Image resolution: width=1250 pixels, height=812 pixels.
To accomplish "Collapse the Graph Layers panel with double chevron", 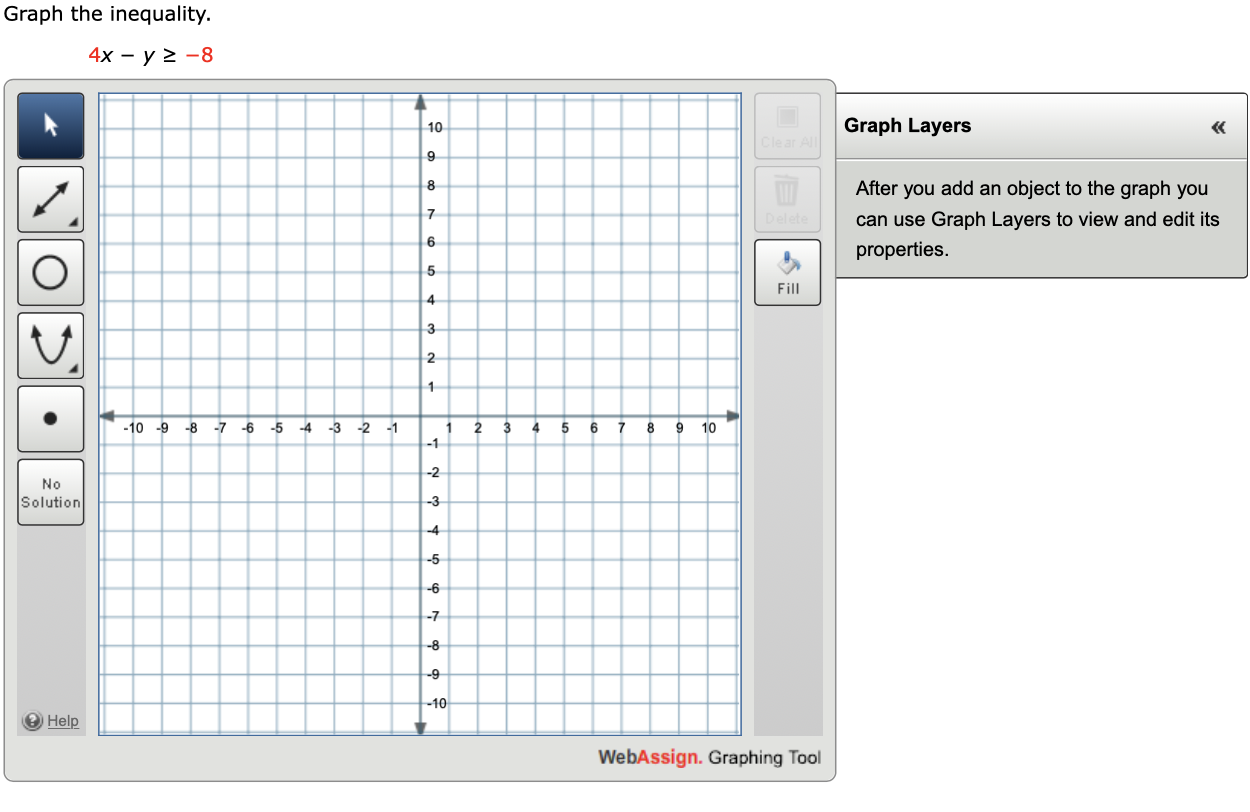I will [1218, 127].
